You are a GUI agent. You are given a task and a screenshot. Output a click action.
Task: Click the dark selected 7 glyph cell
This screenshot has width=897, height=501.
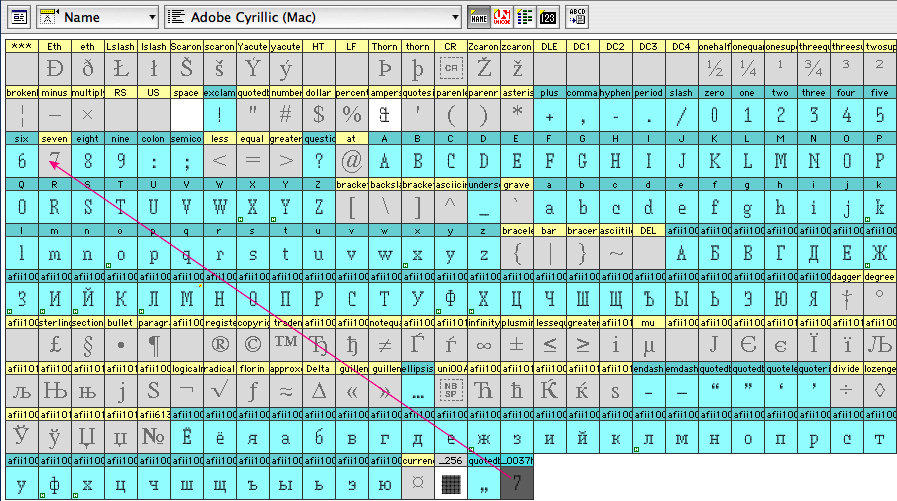[516, 483]
